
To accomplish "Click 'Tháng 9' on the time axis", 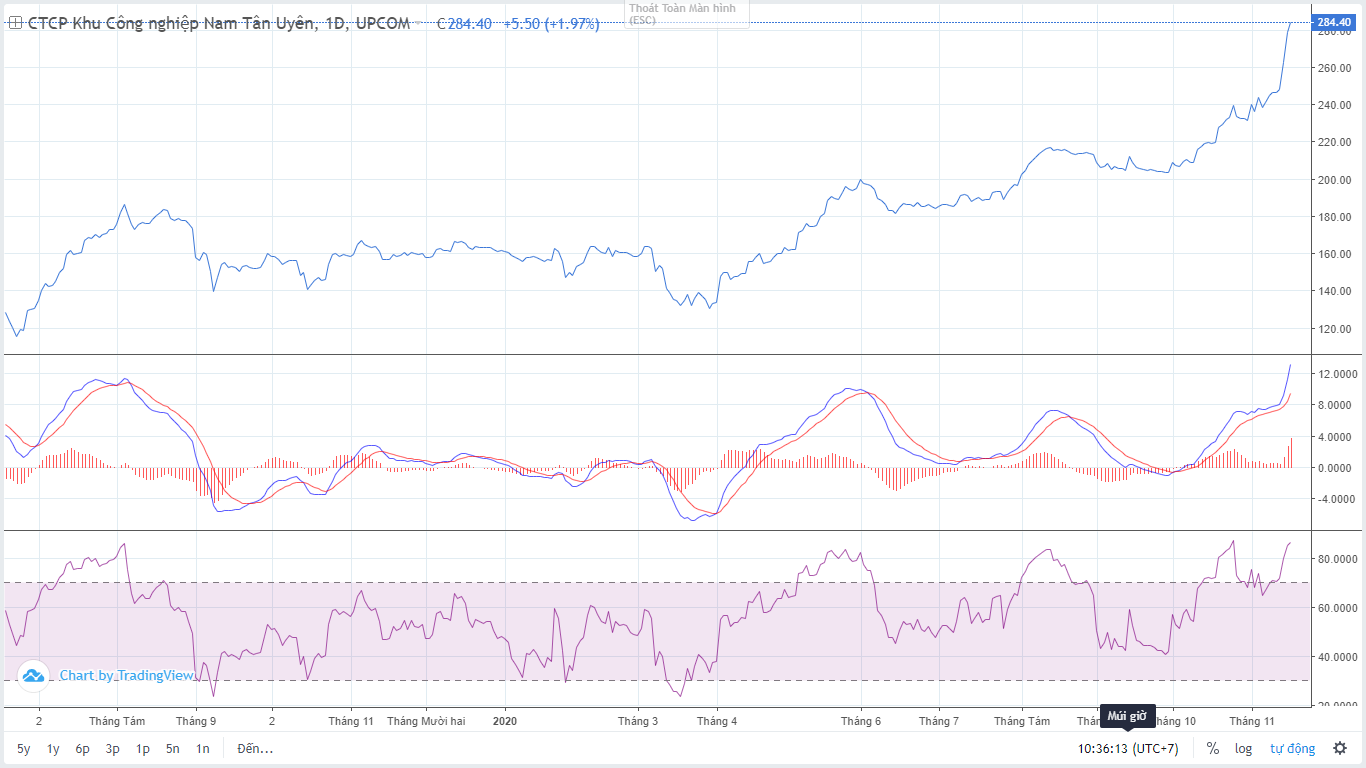I will pyautogui.click(x=196, y=721).
